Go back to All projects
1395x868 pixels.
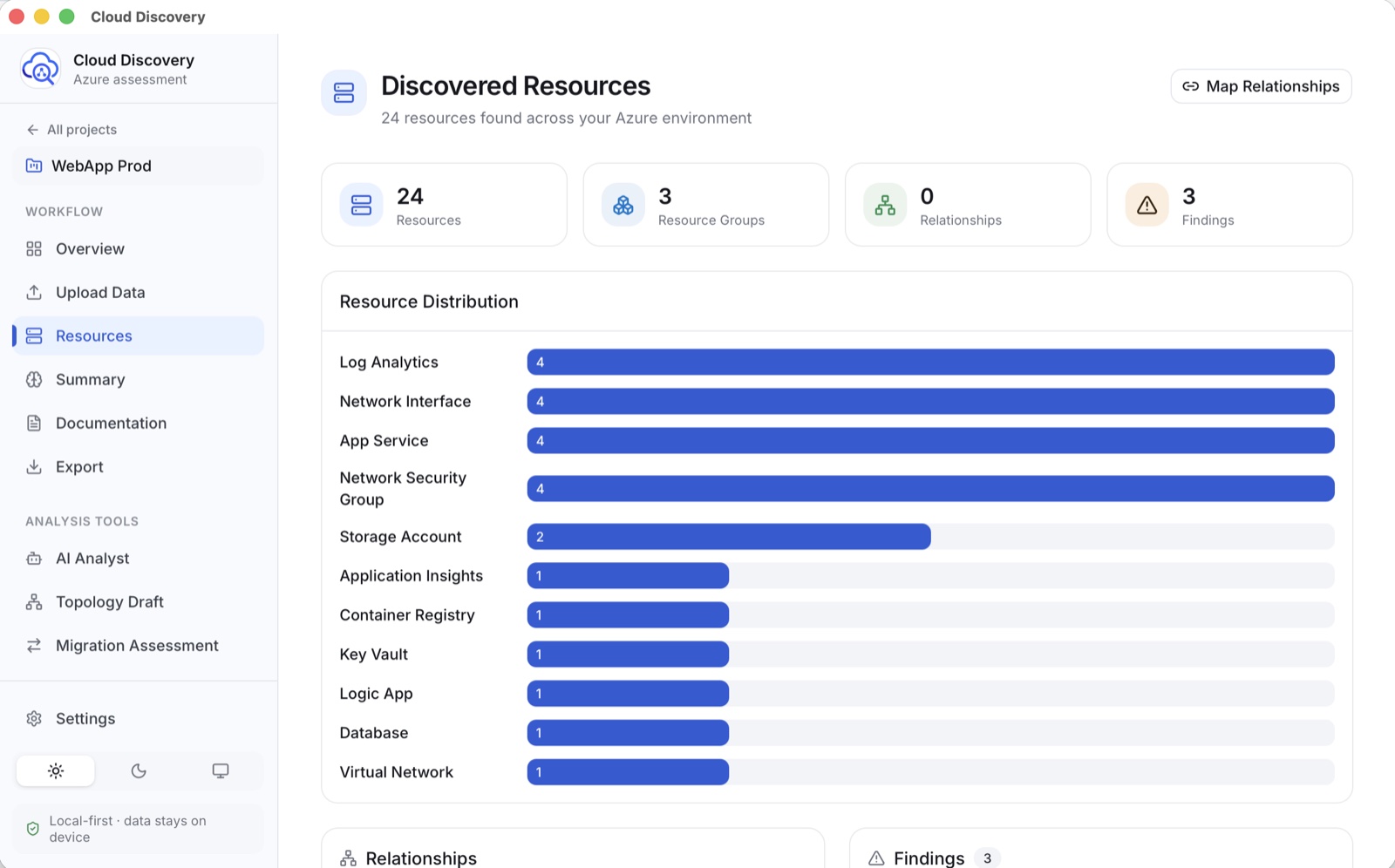[x=71, y=130]
